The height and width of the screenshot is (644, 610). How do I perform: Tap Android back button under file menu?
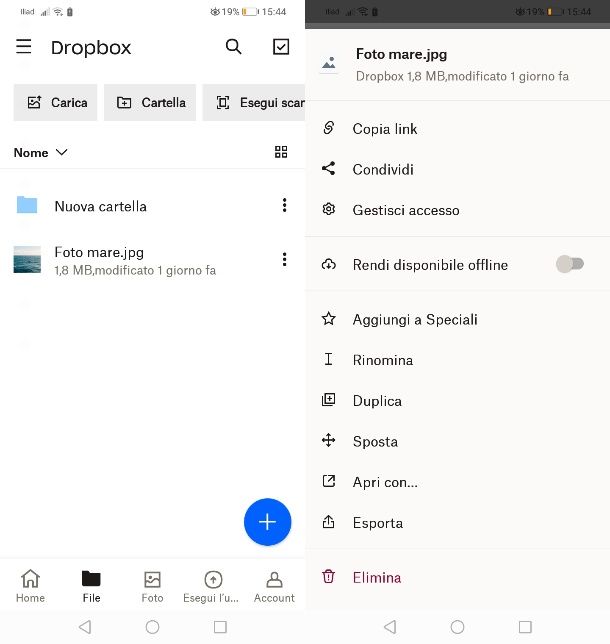390,627
